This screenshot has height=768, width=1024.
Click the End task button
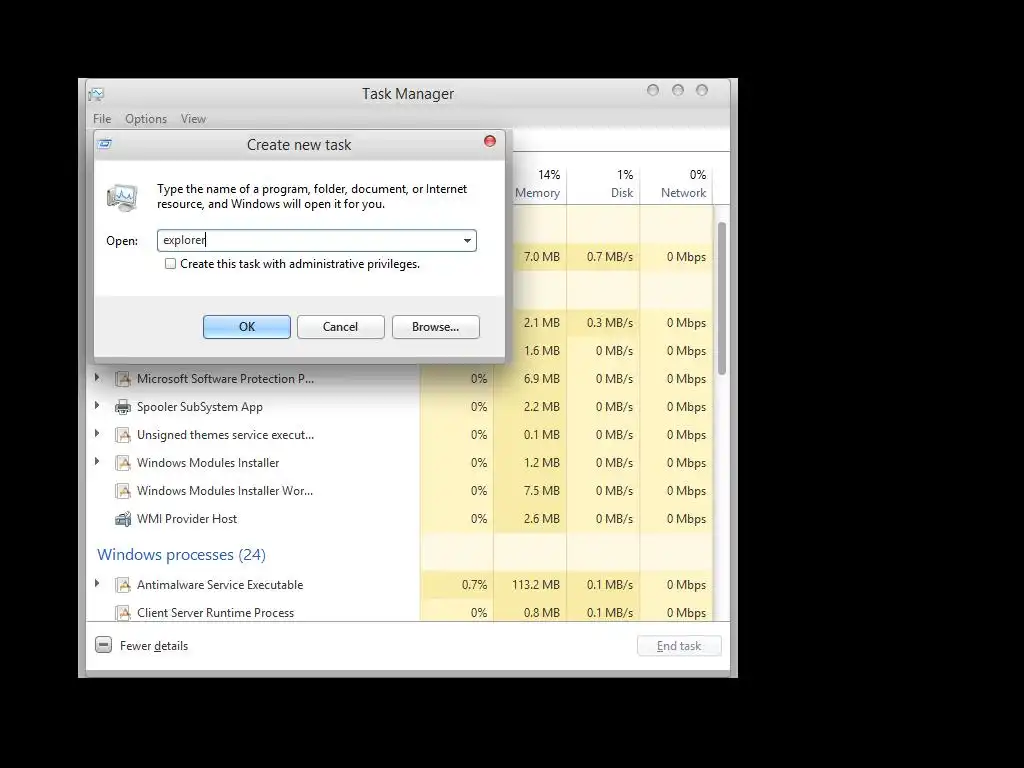[x=679, y=646]
